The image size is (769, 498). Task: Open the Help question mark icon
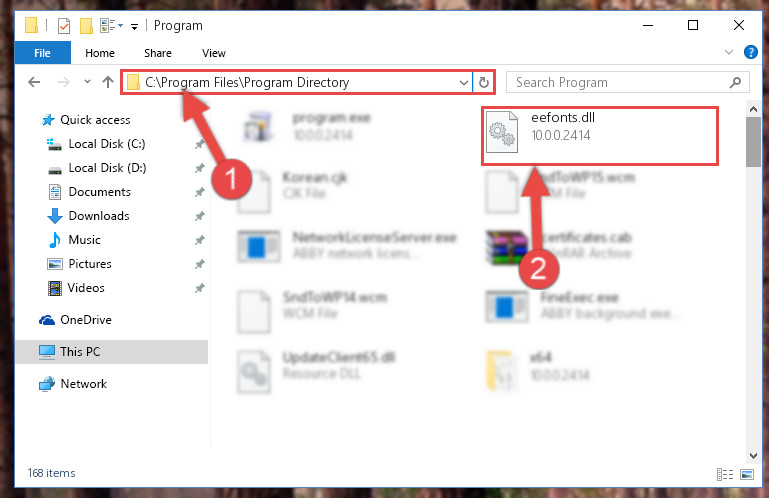click(x=750, y=52)
